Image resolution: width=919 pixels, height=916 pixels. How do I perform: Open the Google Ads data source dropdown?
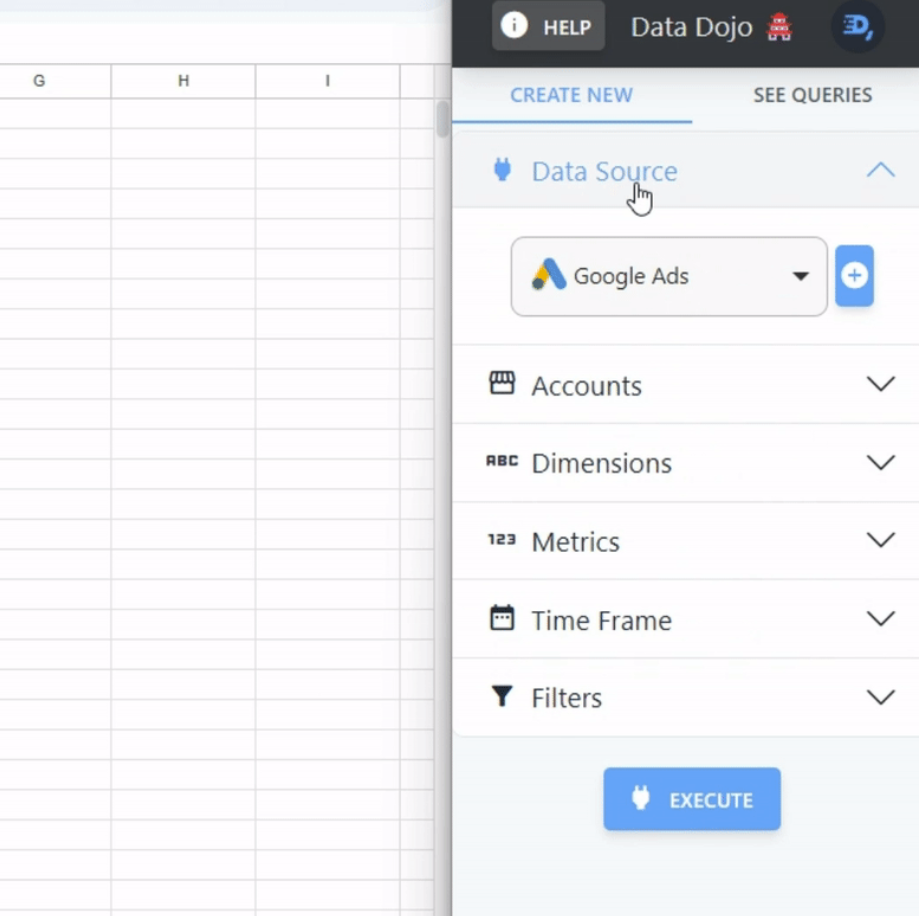tap(669, 276)
